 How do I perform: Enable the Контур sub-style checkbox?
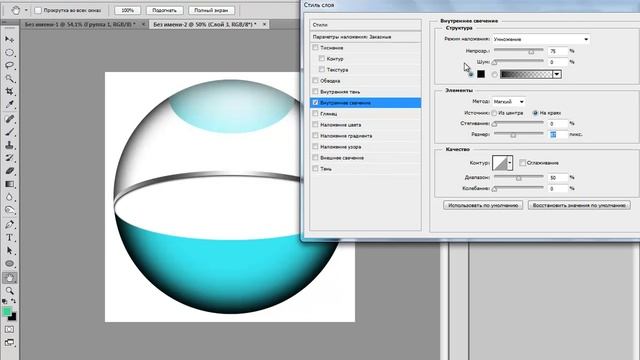coord(322,58)
